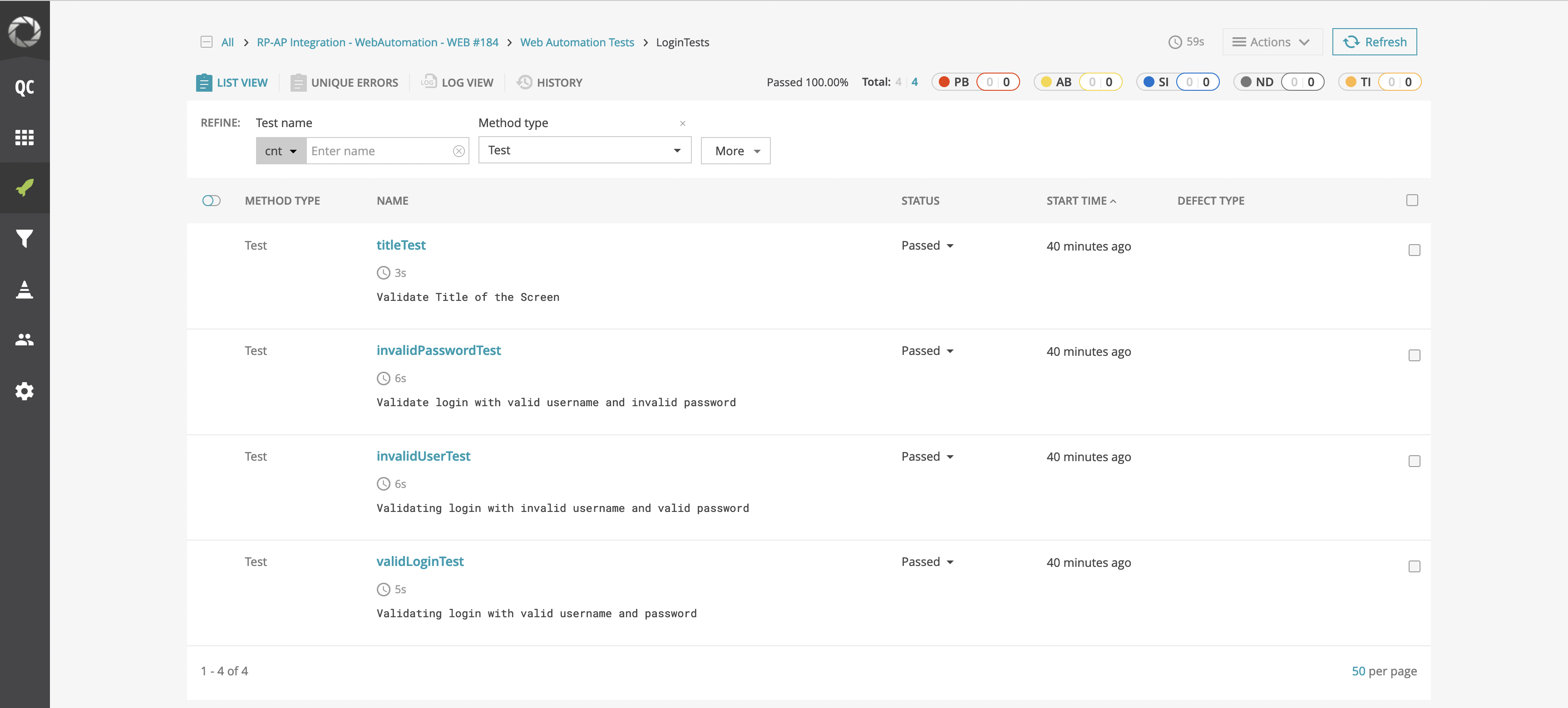Clear the Method type filter with the X

[x=682, y=123]
